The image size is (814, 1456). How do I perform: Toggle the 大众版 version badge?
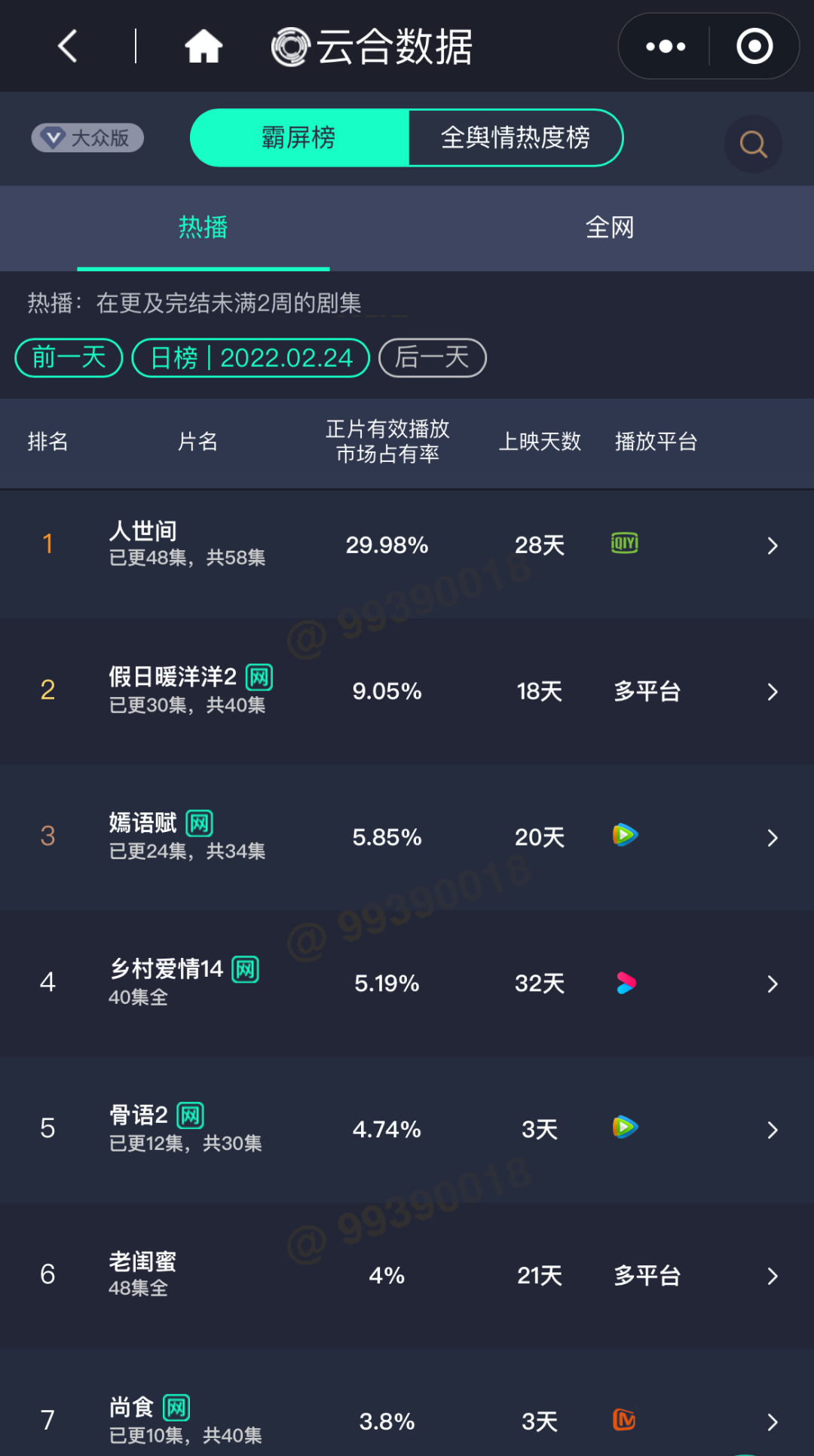click(87, 138)
